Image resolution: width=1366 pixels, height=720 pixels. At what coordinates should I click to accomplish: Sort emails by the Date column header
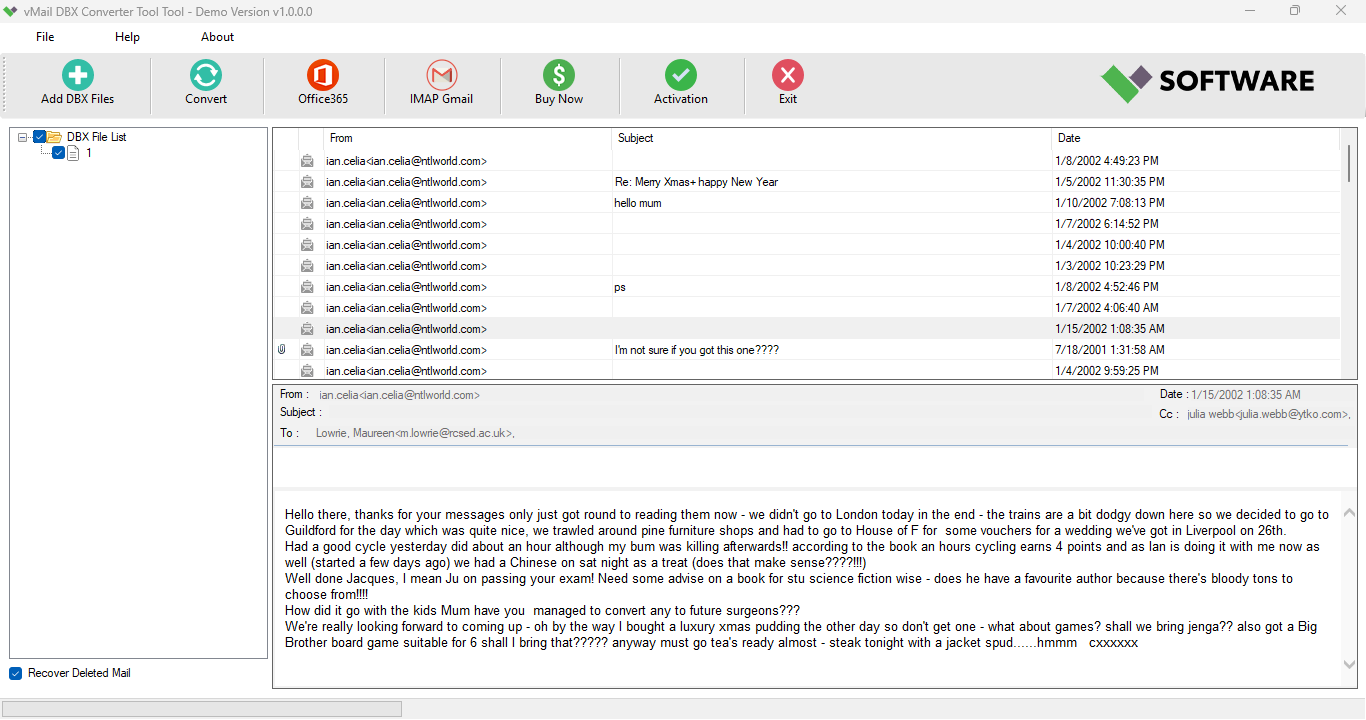pyautogui.click(x=1069, y=138)
